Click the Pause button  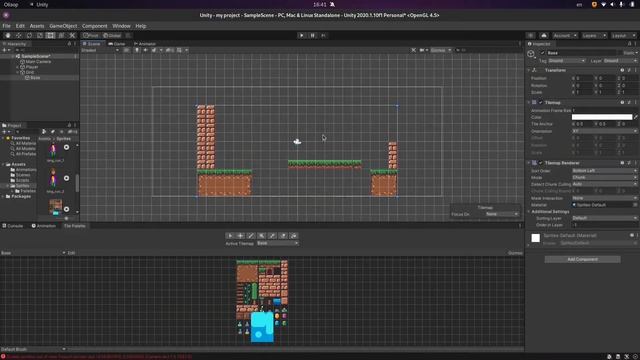click(x=312, y=36)
